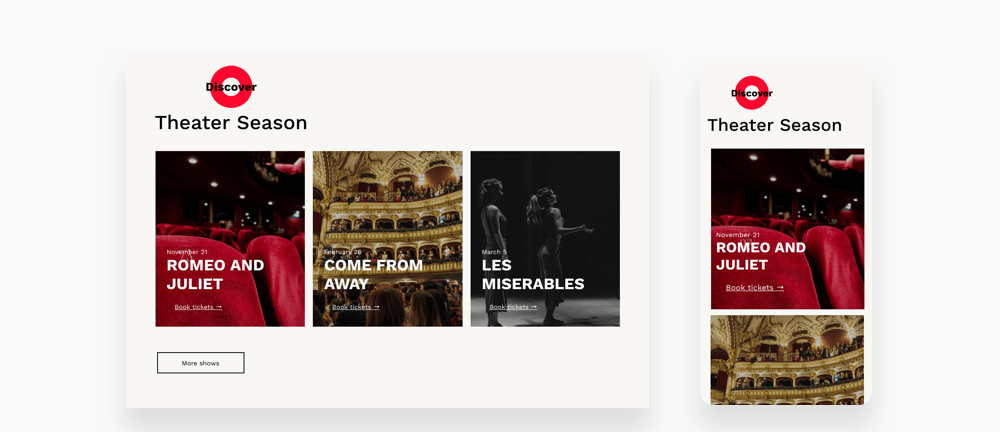The height and width of the screenshot is (432, 1000).
Task: Click the mobile Theater Season heading
Action: [774, 125]
